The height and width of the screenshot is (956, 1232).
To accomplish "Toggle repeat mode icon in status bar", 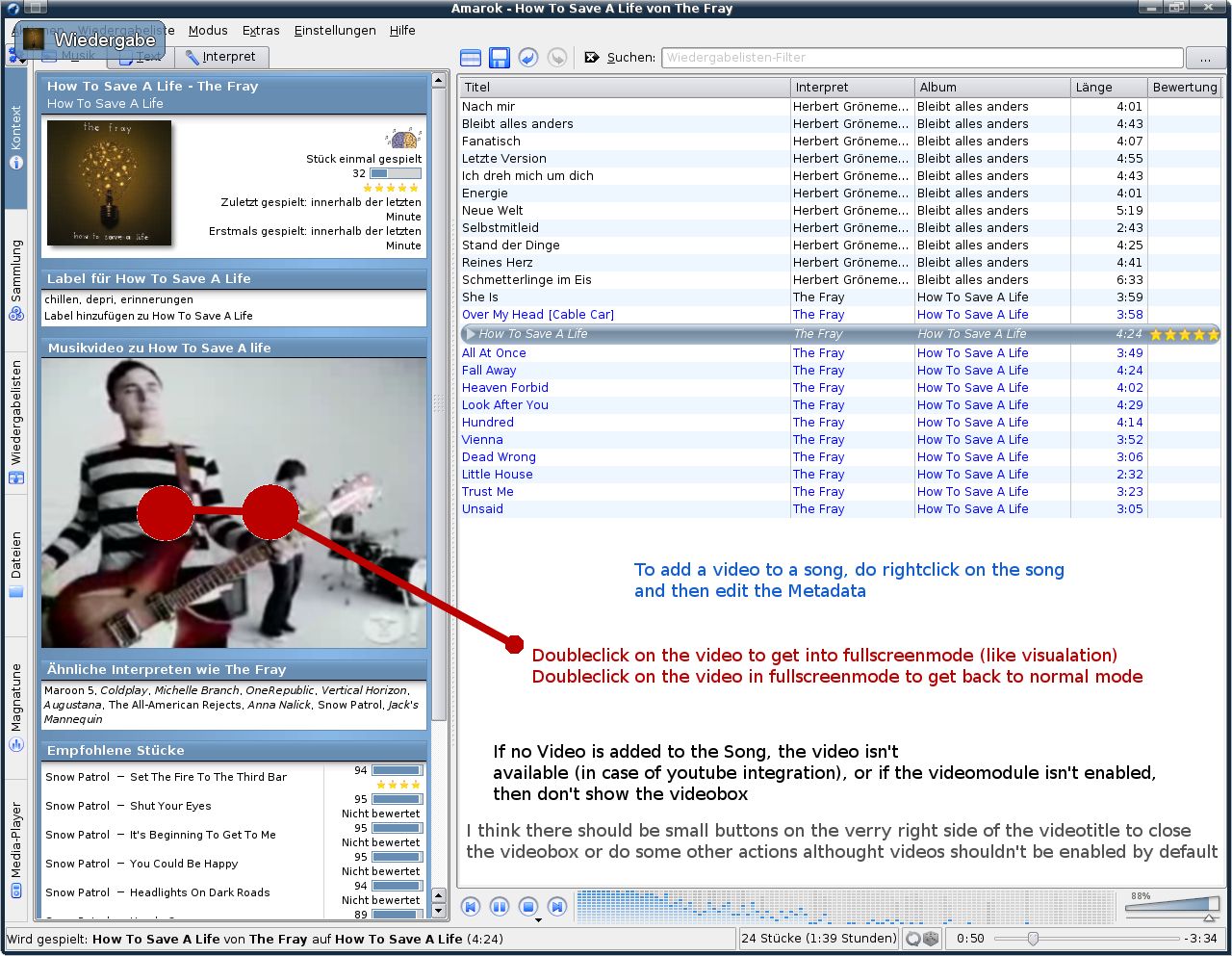I will tap(913, 939).
